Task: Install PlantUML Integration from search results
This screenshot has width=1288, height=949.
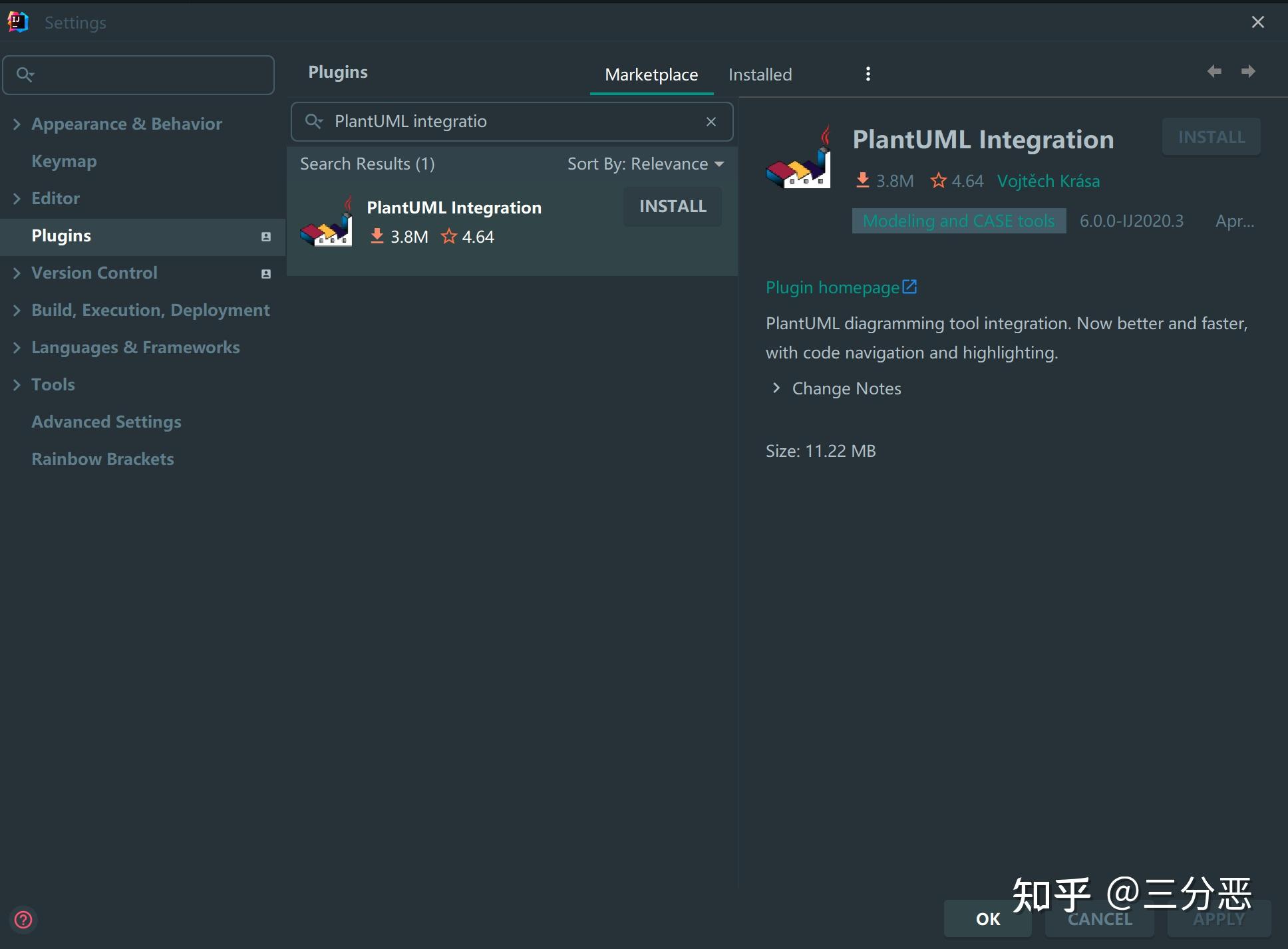Action: (x=672, y=207)
